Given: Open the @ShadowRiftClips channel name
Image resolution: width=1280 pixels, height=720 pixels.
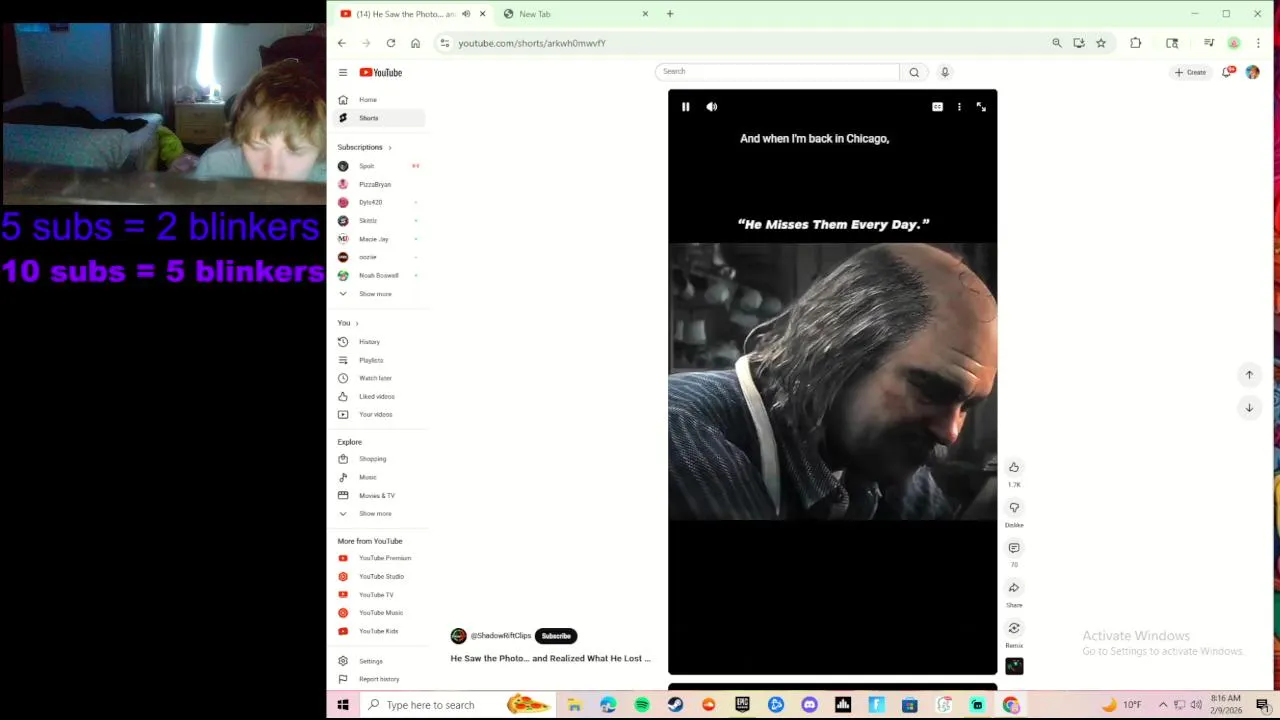Looking at the screenshot, I should 501,636.
